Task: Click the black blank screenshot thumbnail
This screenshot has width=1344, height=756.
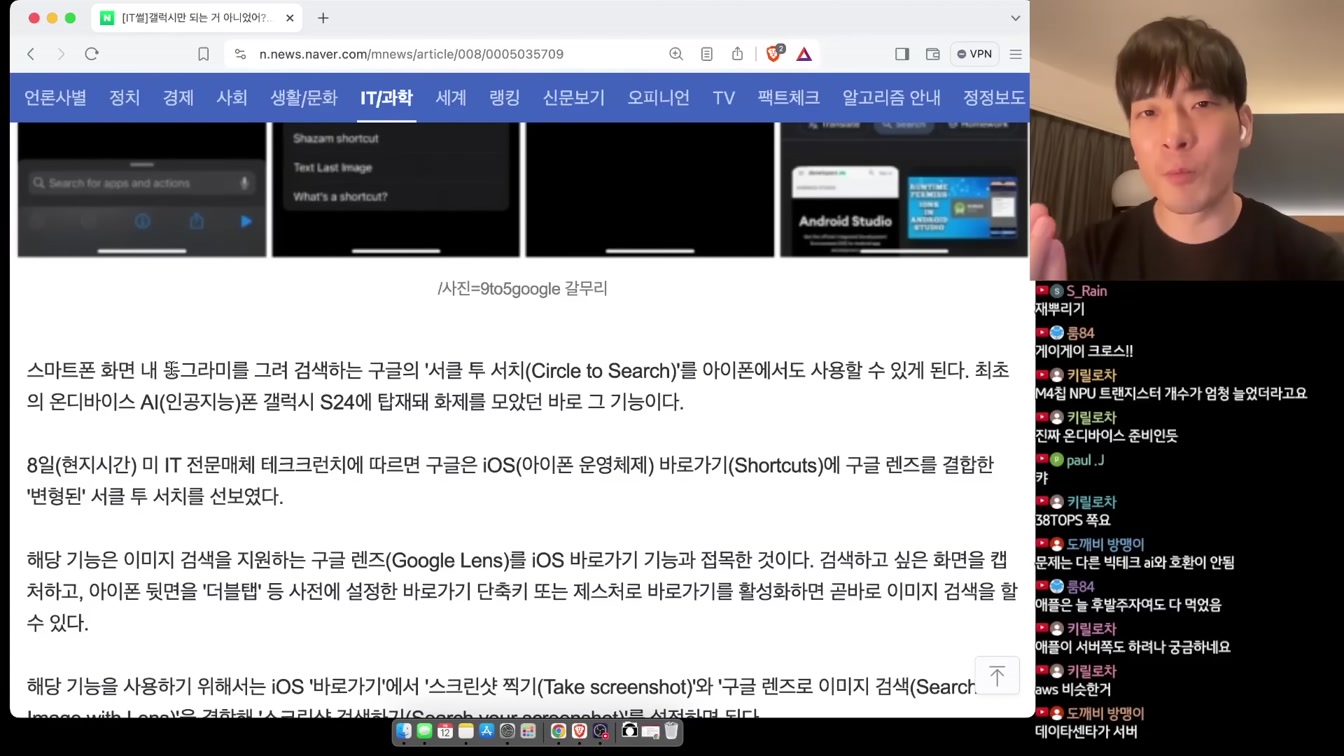Action: (650, 189)
